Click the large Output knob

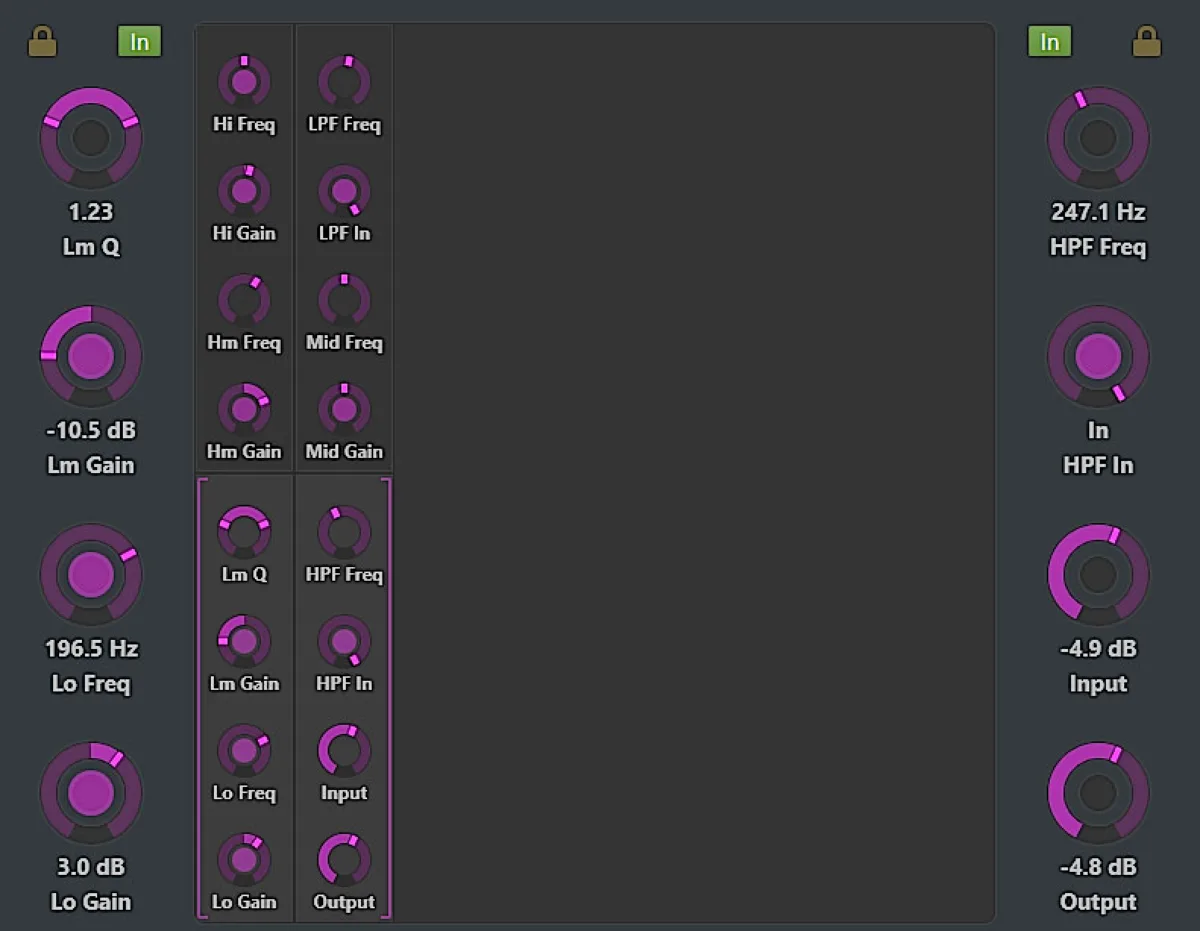(1098, 792)
